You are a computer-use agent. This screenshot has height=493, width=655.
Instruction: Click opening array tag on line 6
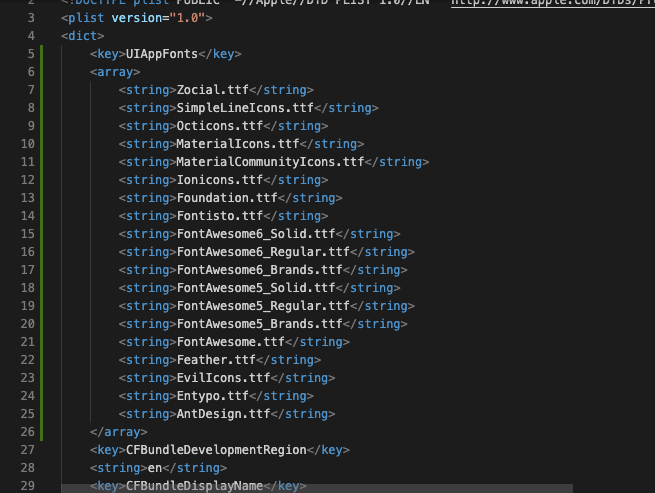point(115,72)
